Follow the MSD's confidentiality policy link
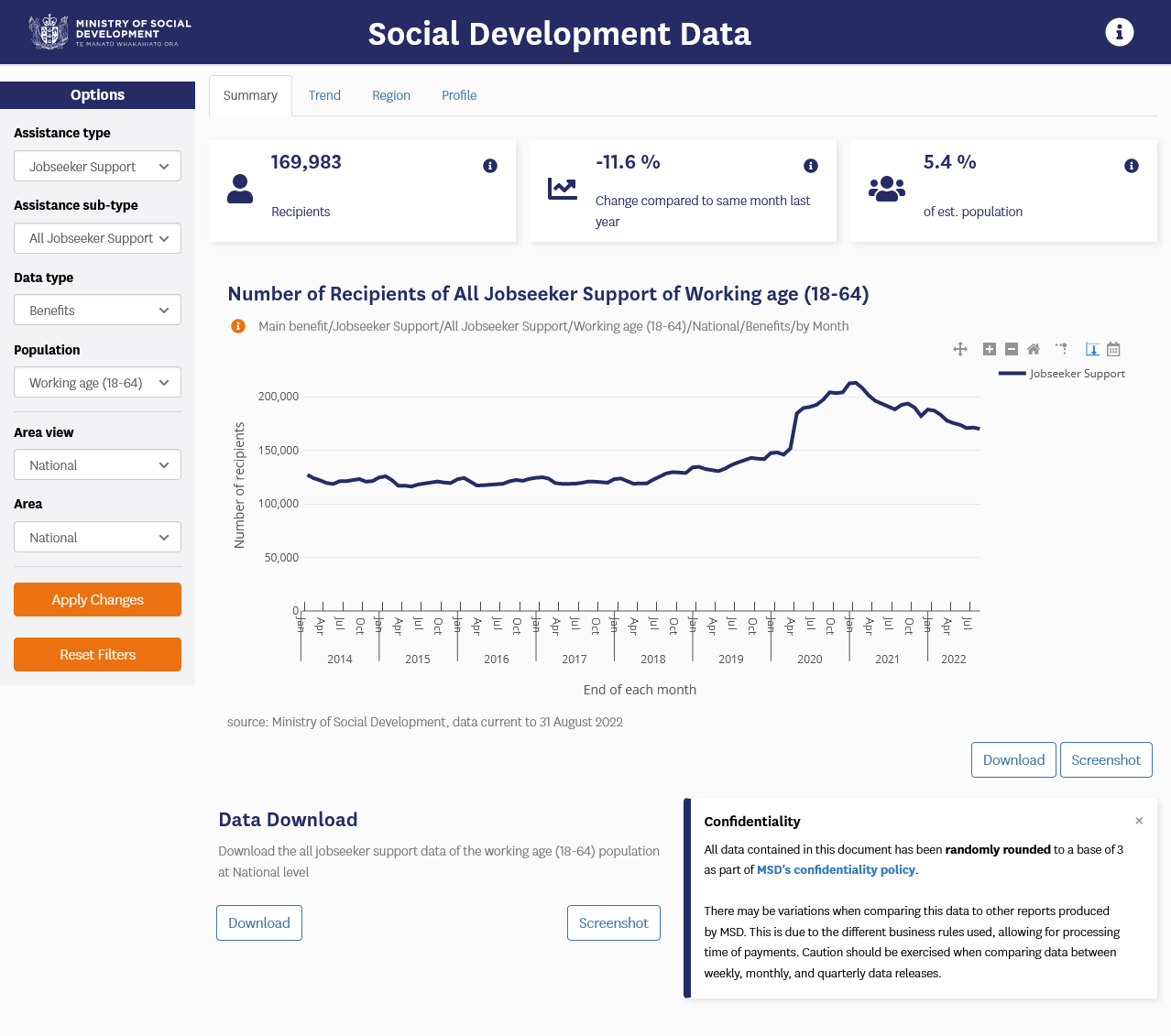The image size is (1171, 1036). pos(836,870)
